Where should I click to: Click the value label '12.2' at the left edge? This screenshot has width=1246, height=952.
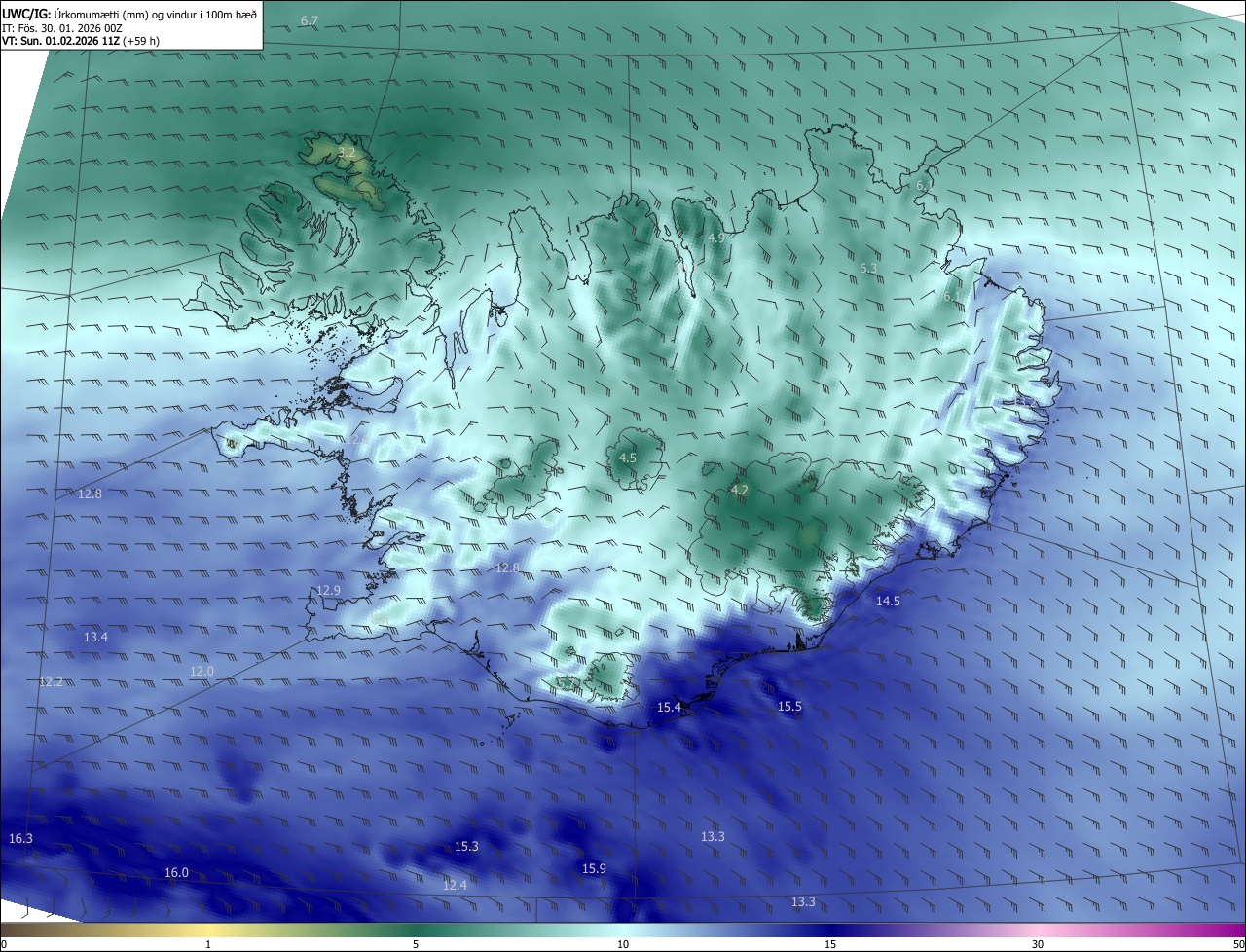(x=51, y=681)
